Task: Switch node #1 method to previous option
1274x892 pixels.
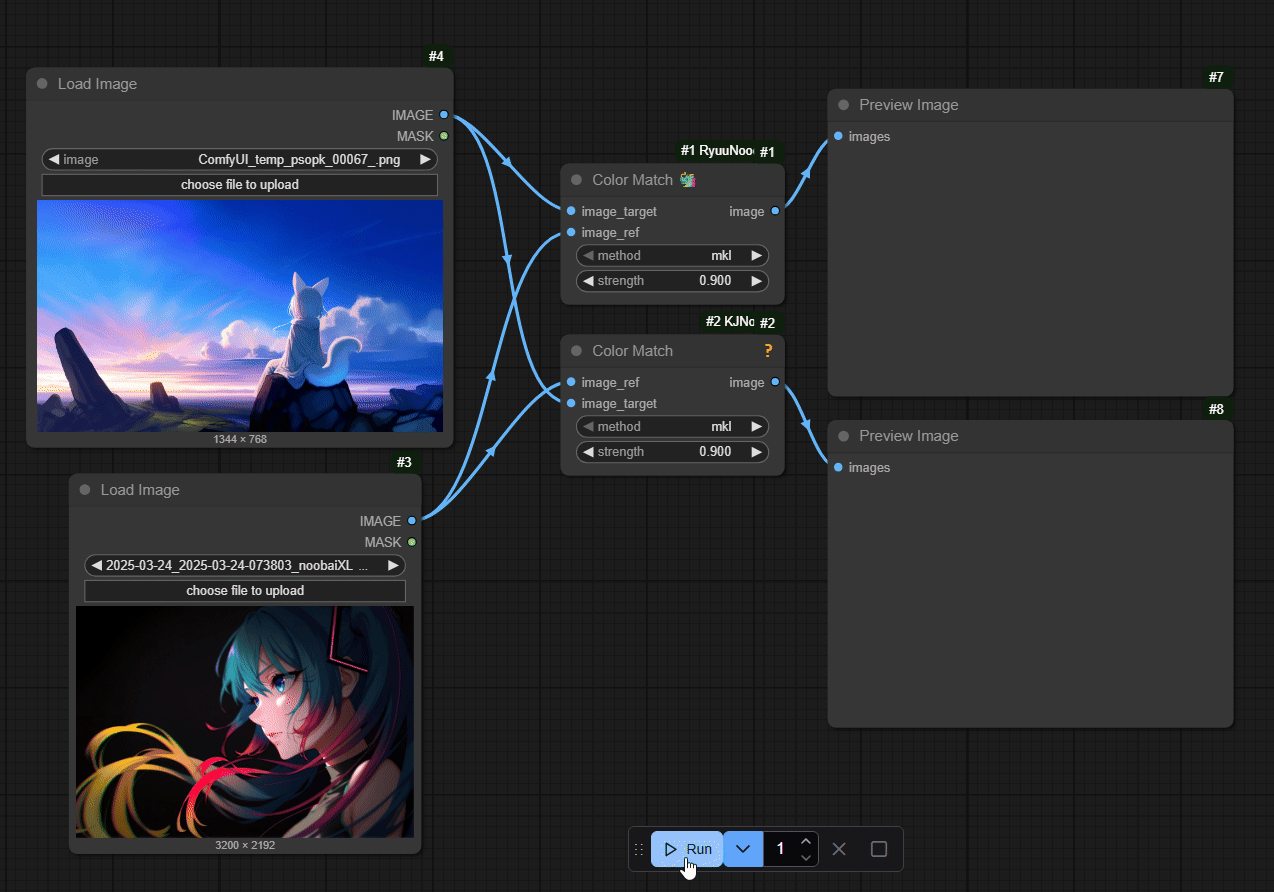Action: point(588,255)
